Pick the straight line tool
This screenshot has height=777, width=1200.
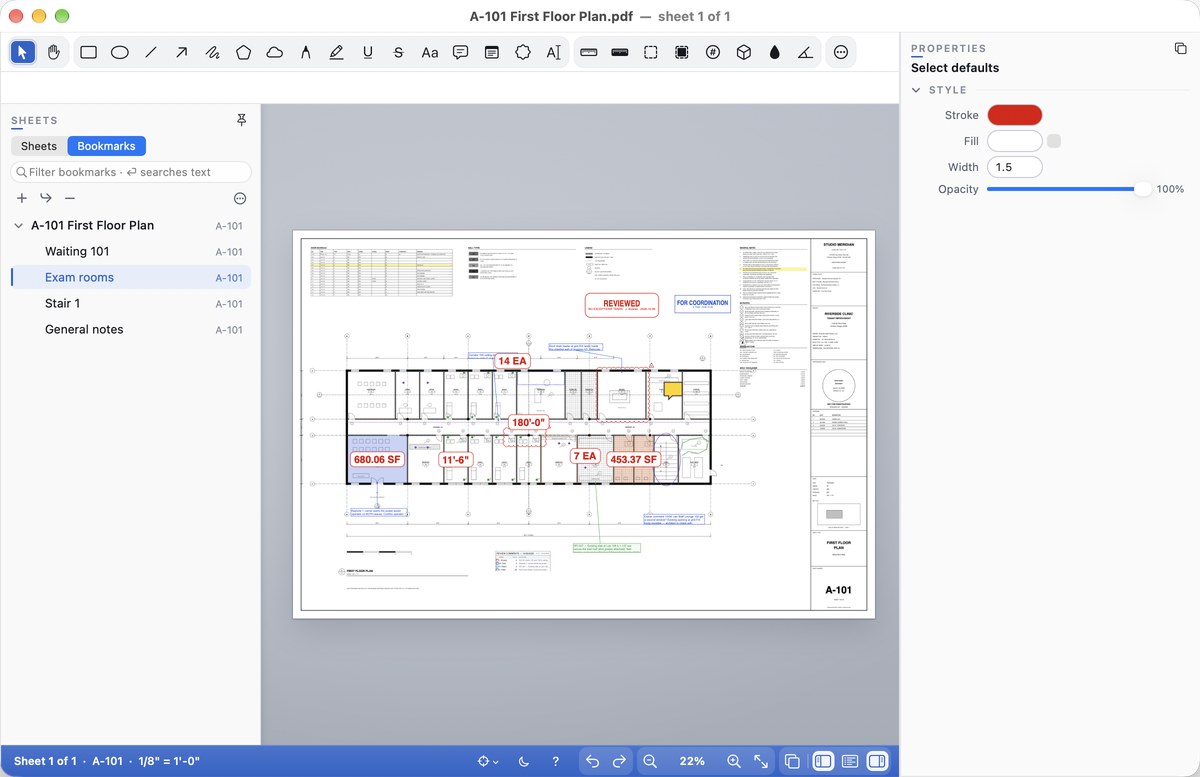[x=151, y=52]
